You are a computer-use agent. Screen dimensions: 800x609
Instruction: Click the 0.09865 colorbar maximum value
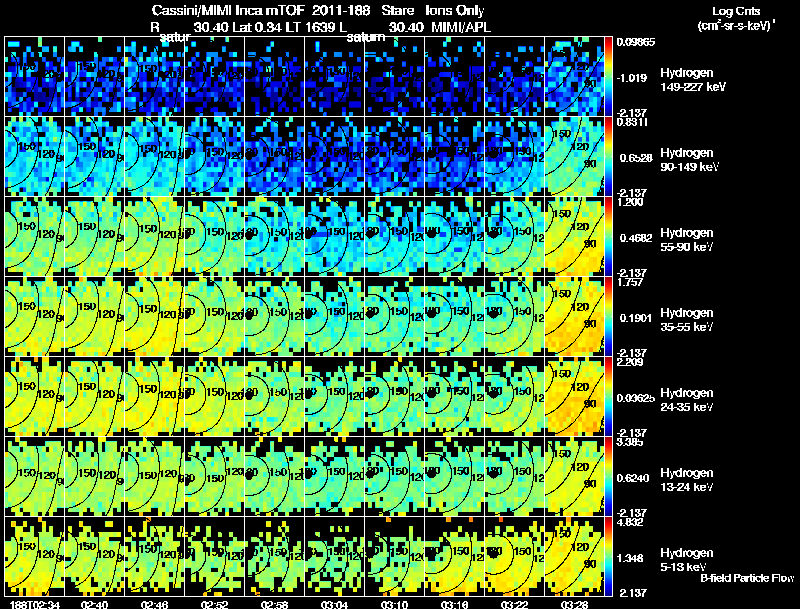click(636, 42)
